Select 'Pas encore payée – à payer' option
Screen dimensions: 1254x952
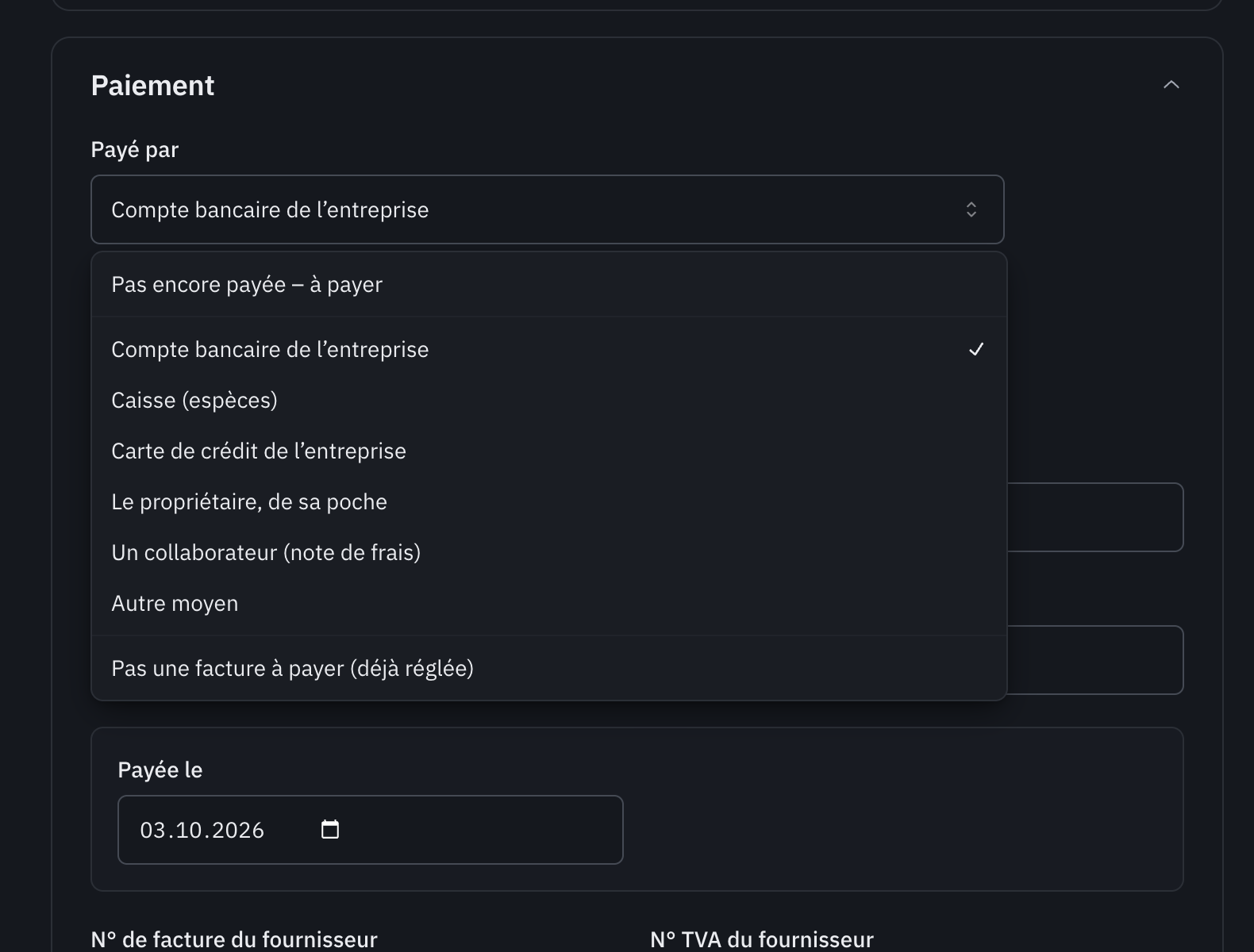pyautogui.click(x=549, y=285)
